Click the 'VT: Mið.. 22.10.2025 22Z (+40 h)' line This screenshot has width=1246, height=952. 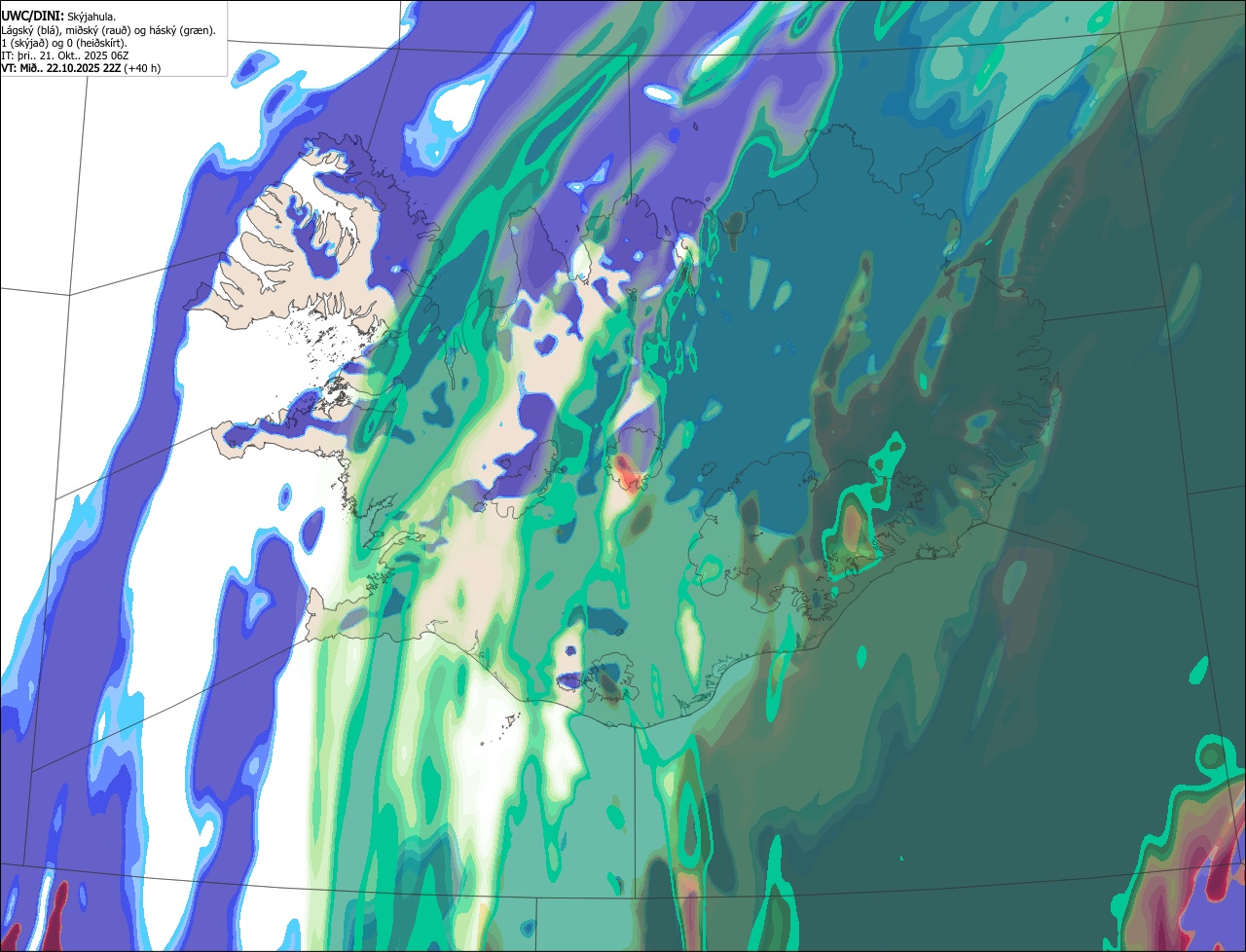[81, 69]
